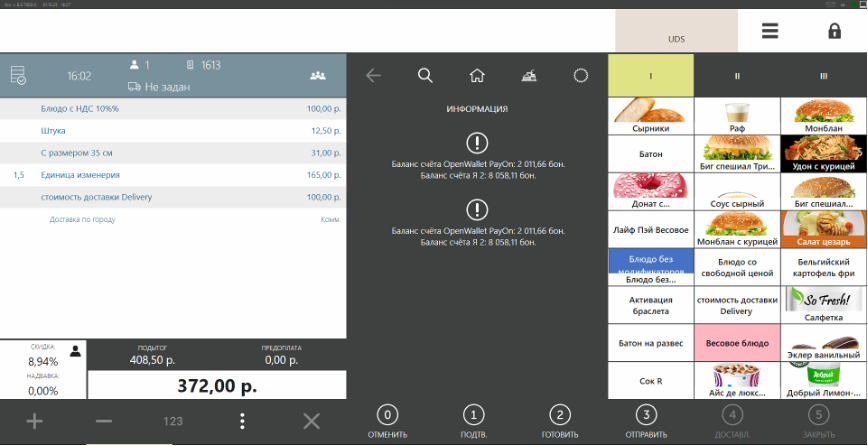Select order line 'Блюдо с НДС 10%%'
The height and width of the screenshot is (446, 868).
point(173,109)
